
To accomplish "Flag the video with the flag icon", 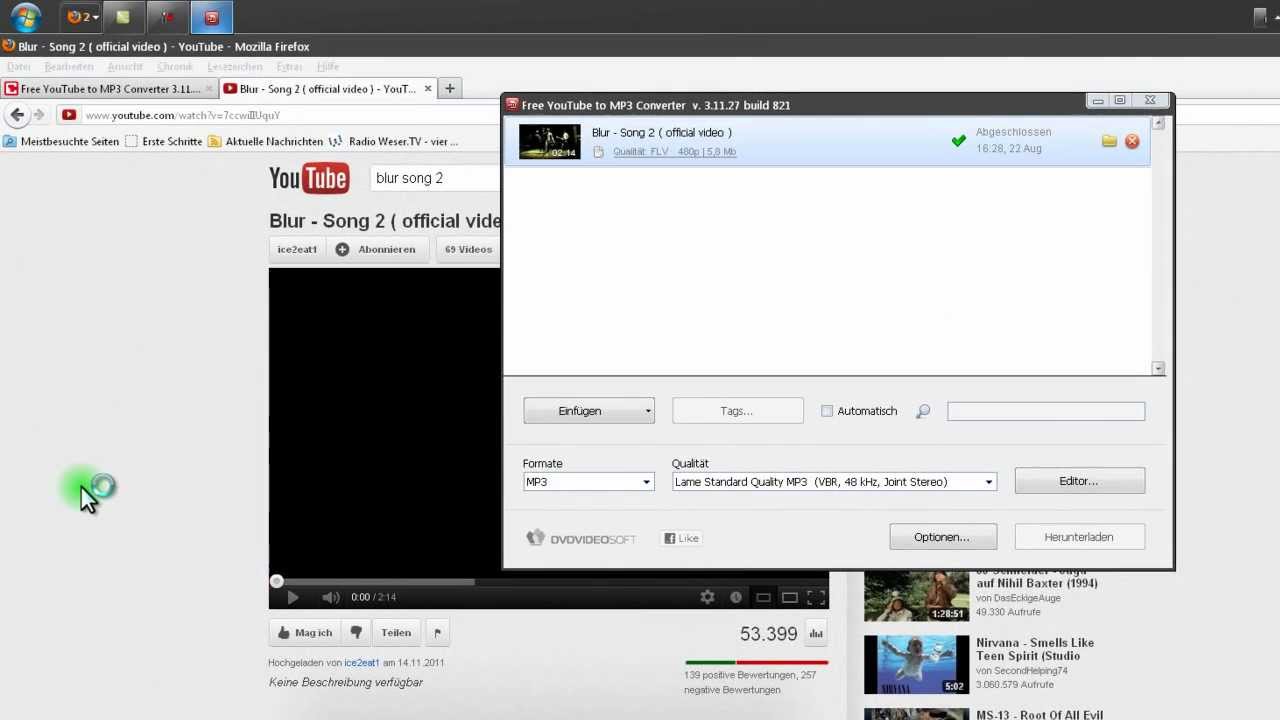I will [437, 632].
